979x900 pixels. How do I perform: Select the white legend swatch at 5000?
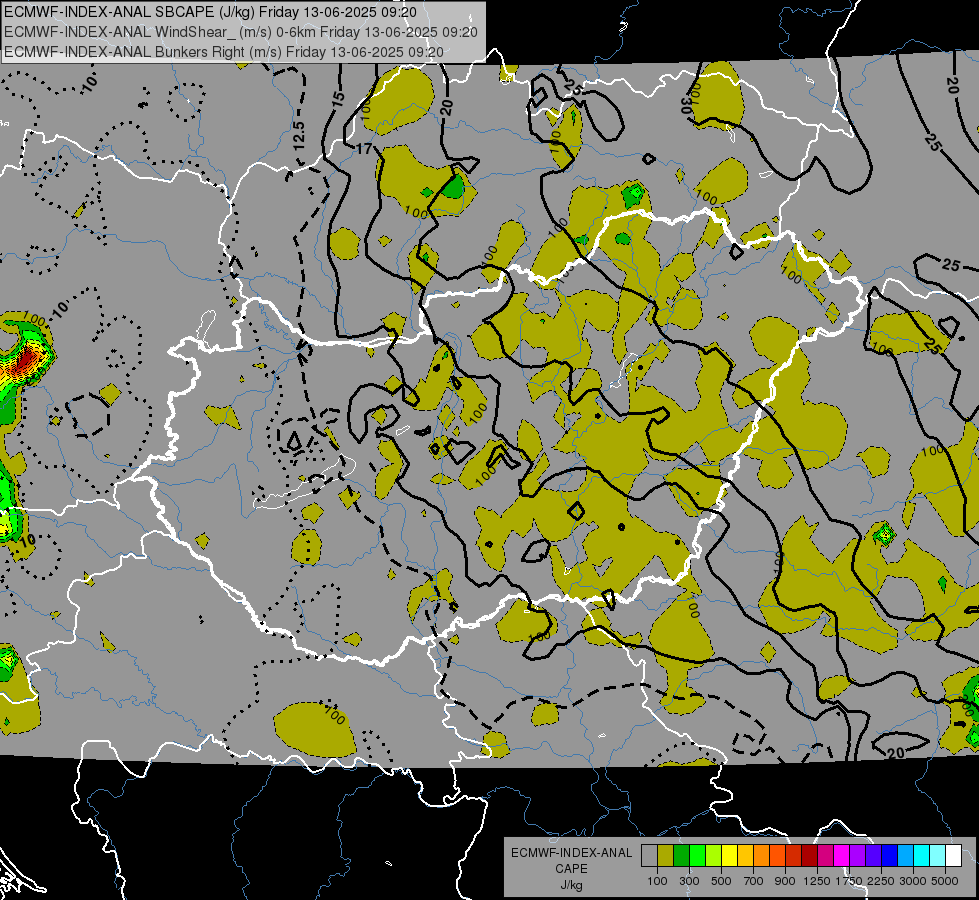click(x=953, y=855)
